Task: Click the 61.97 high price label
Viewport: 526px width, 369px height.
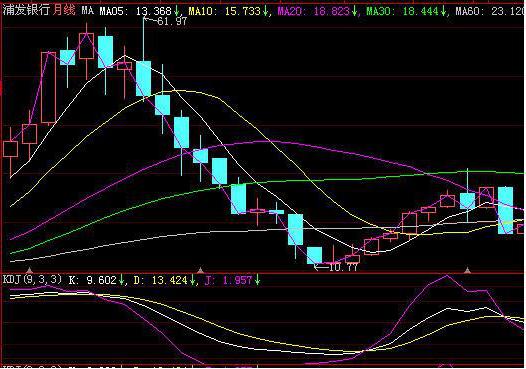Action: 172,21
